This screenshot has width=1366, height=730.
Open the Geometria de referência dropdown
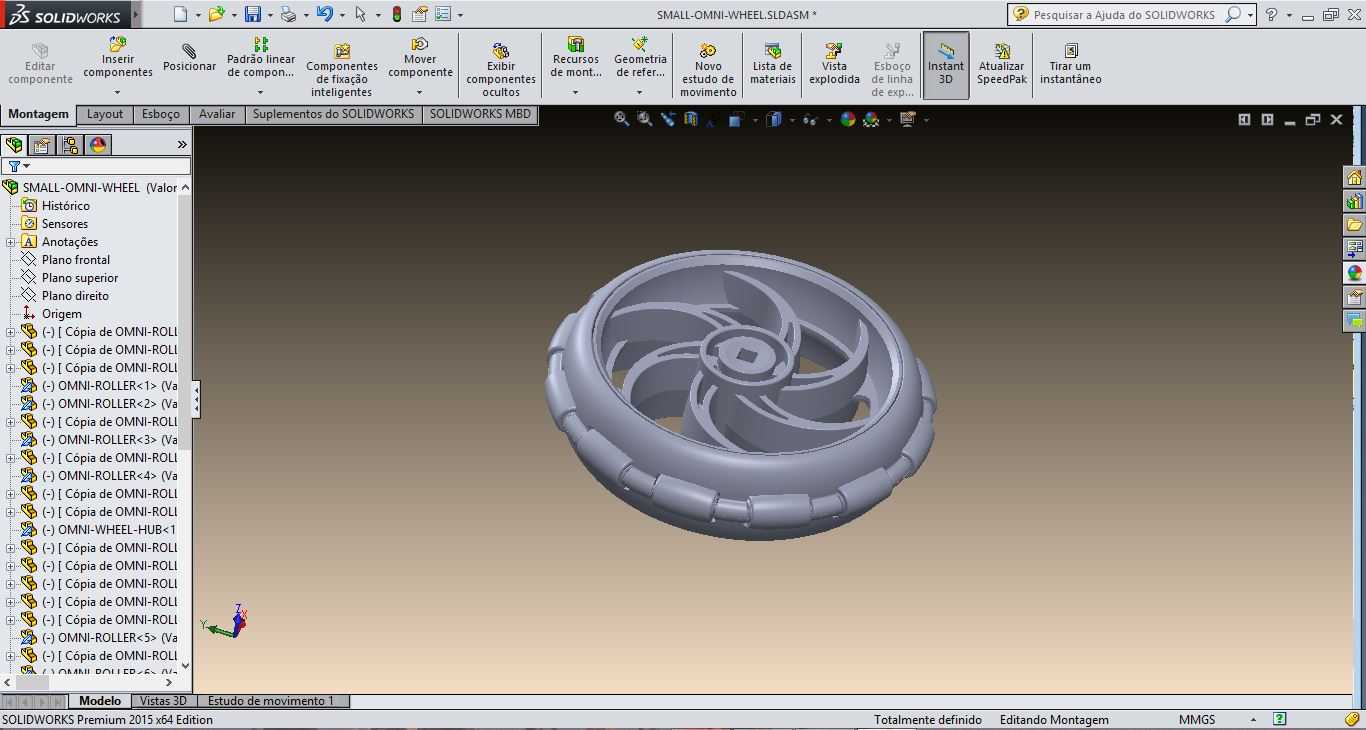click(639, 92)
